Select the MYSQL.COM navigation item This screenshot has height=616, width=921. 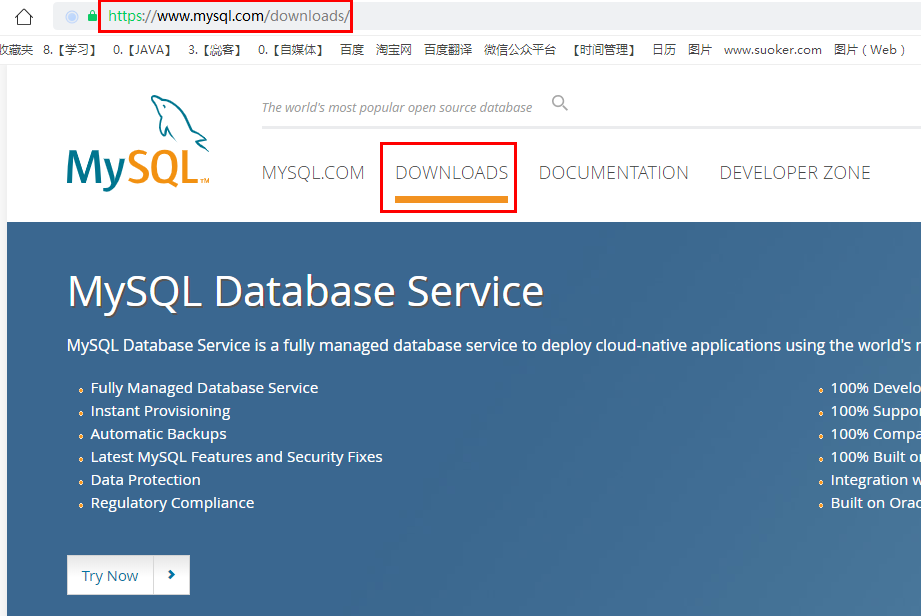coord(313,172)
